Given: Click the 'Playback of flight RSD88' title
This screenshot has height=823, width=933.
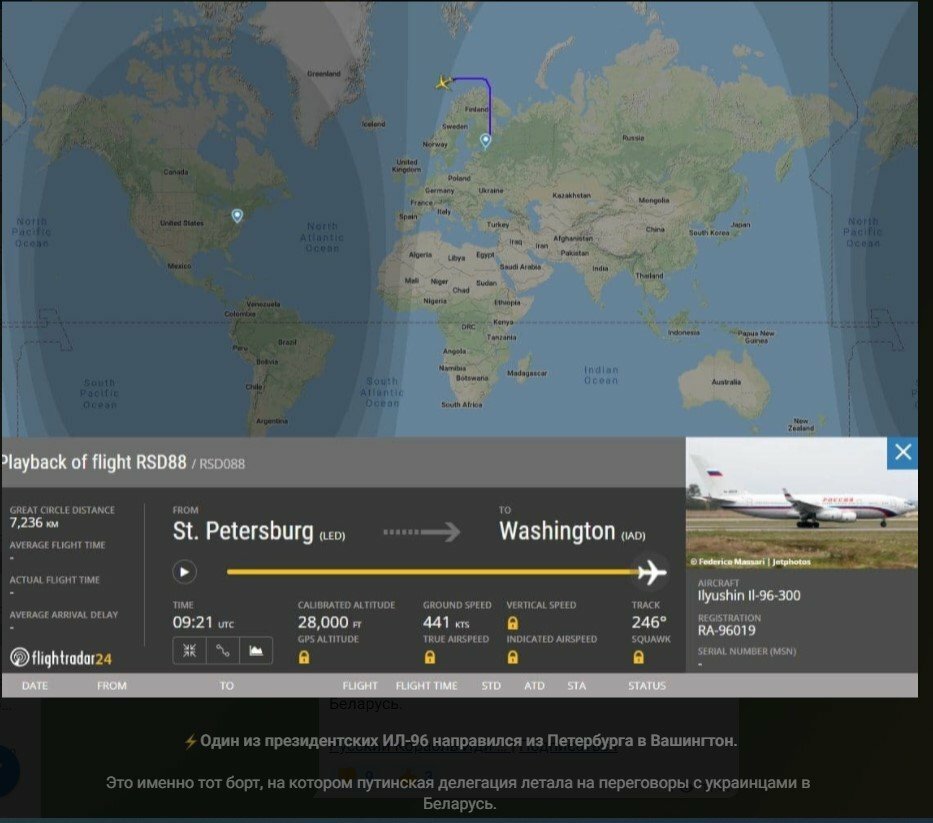Looking at the screenshot, I should (94, 462).
